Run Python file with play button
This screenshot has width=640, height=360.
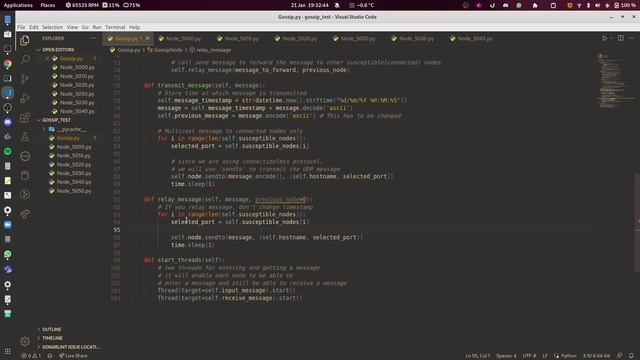(604, 38)
